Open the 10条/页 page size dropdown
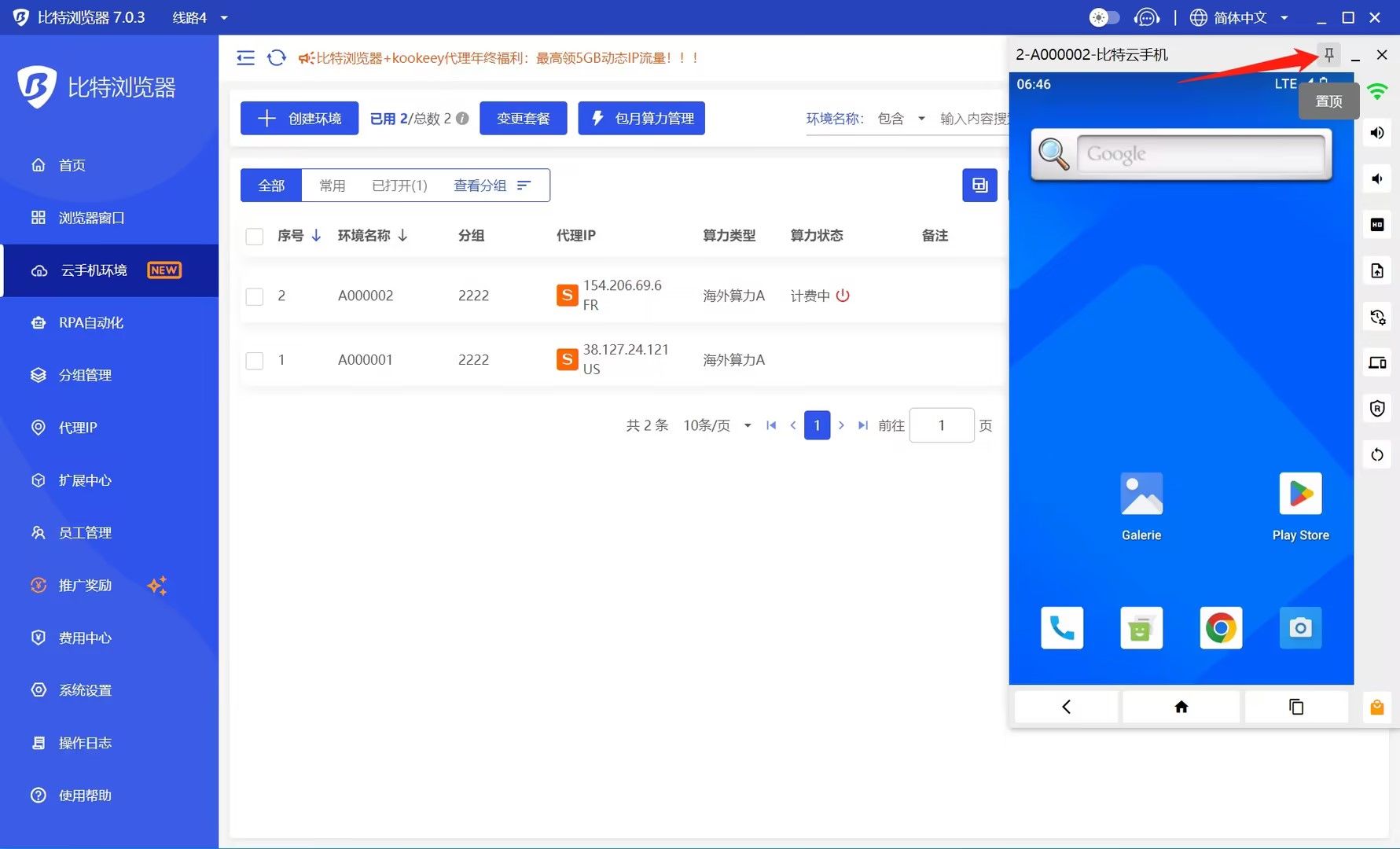The image size is (1400, 849). [x=717, y=425]
